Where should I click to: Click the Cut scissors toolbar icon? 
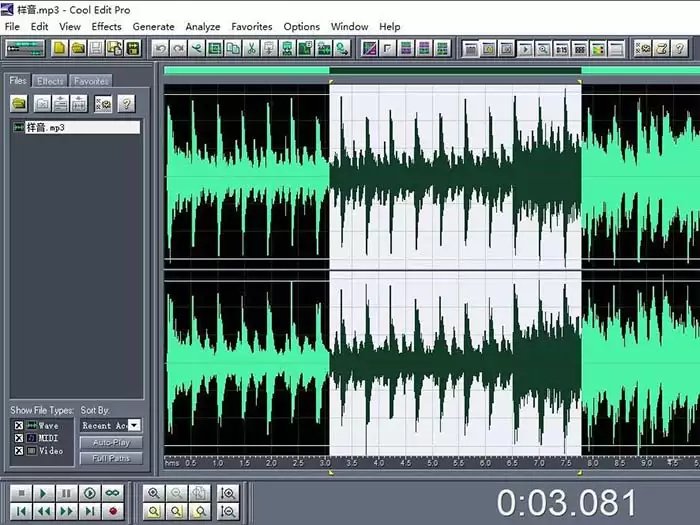[x=251, y=48]
